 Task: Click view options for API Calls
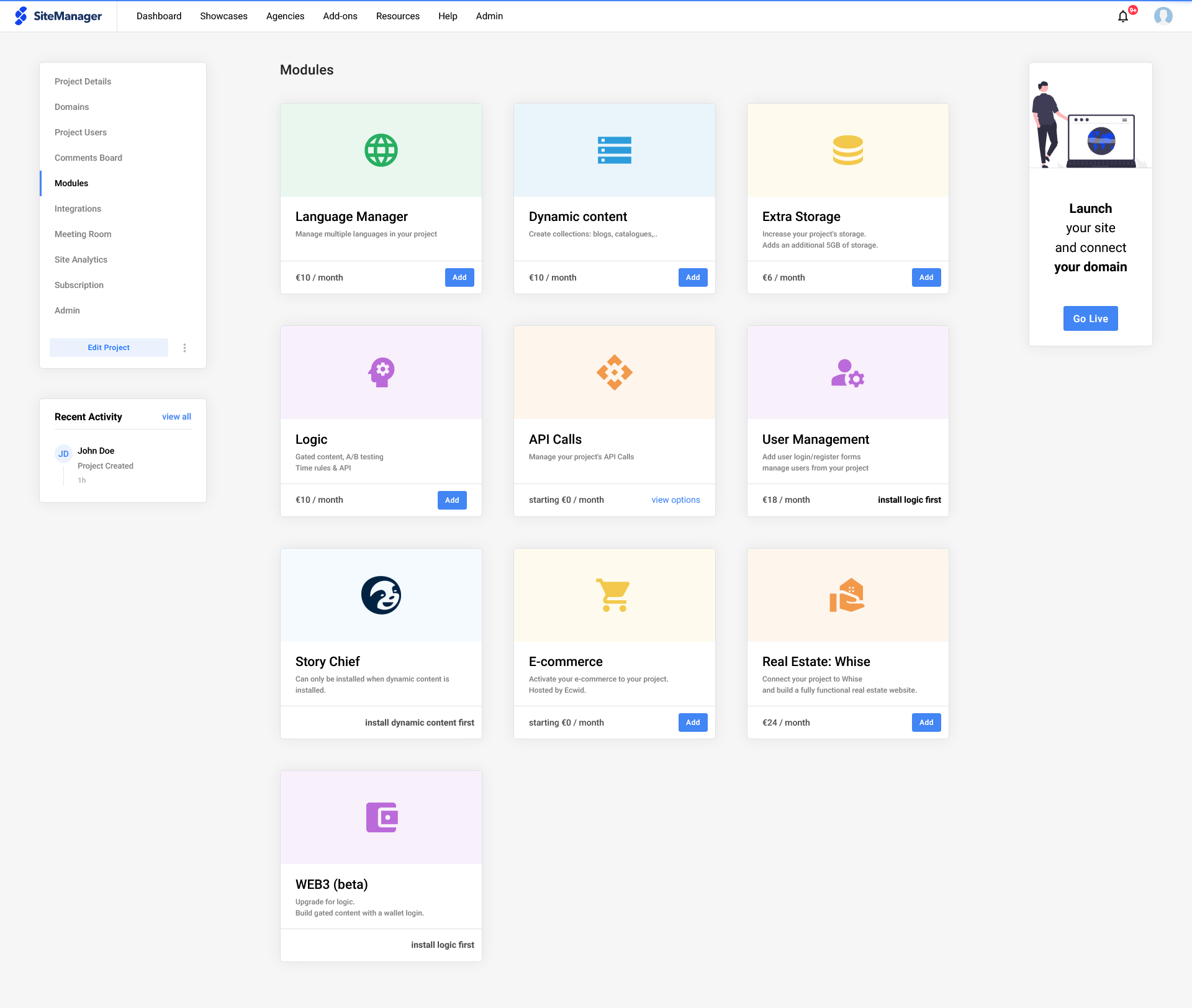click(675, 500)
